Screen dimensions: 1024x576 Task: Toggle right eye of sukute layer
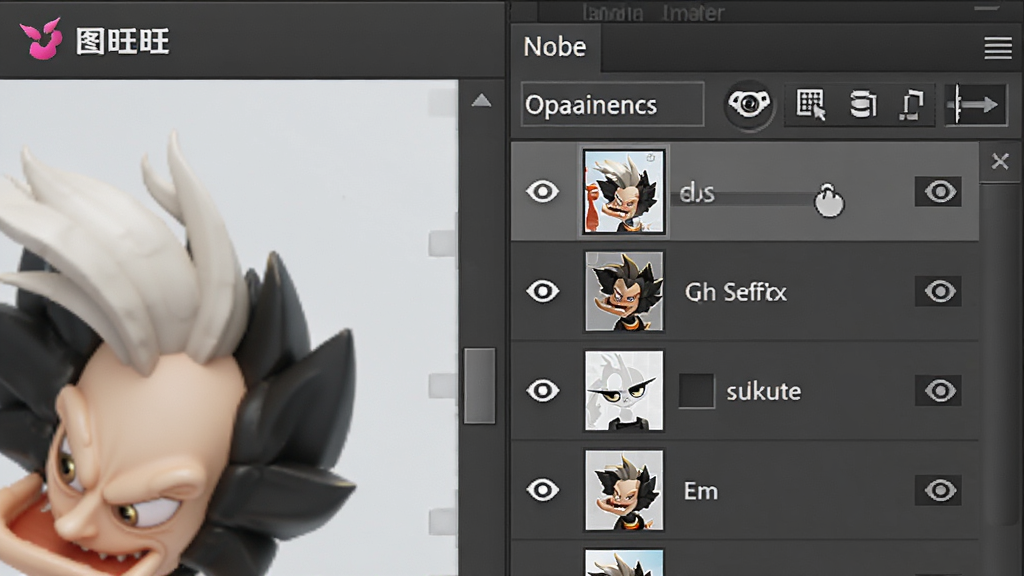(938, 391)
